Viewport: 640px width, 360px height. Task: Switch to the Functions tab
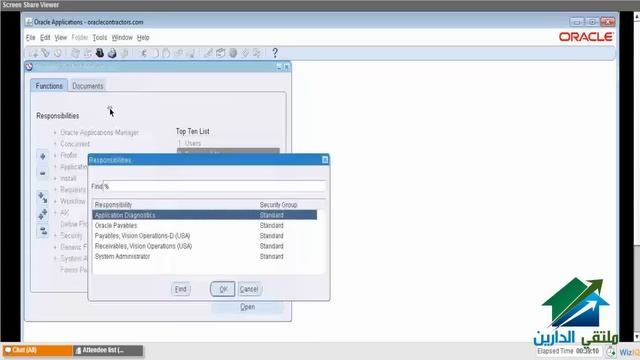tap(49, 86)
